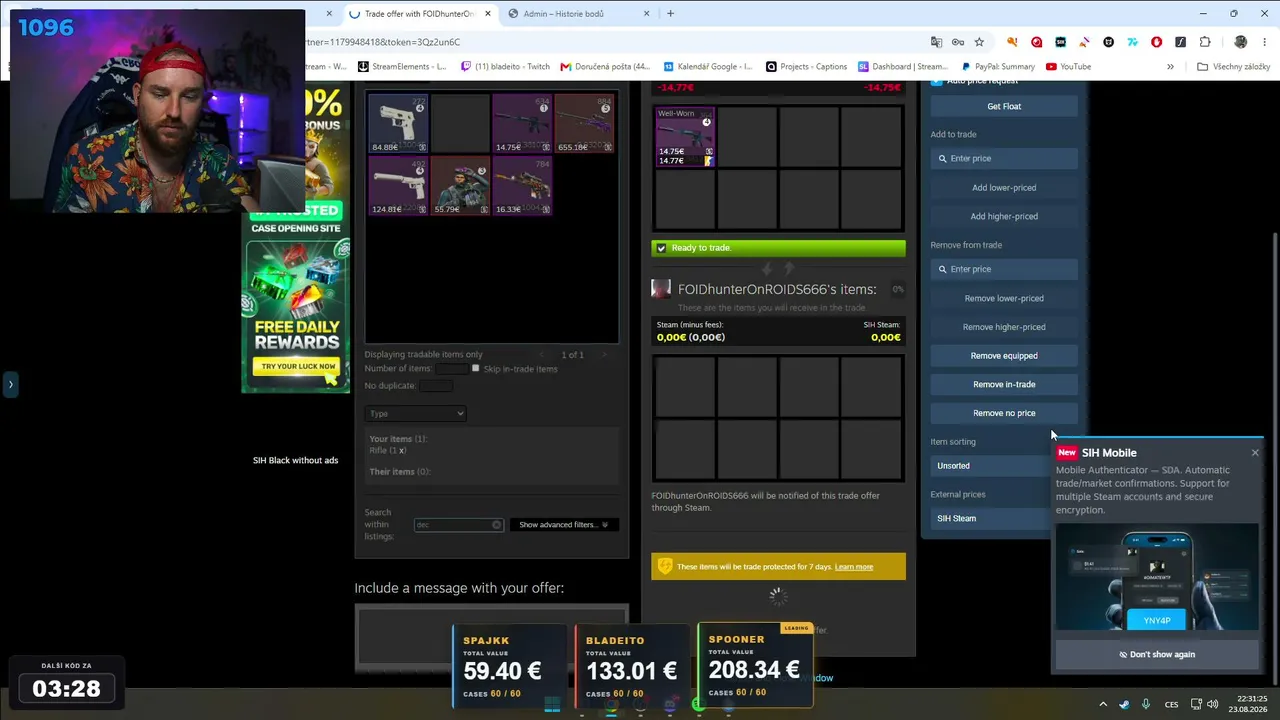
Task: Toggle Skip in-trade items checkbox
Action: [x=476, y=369]
